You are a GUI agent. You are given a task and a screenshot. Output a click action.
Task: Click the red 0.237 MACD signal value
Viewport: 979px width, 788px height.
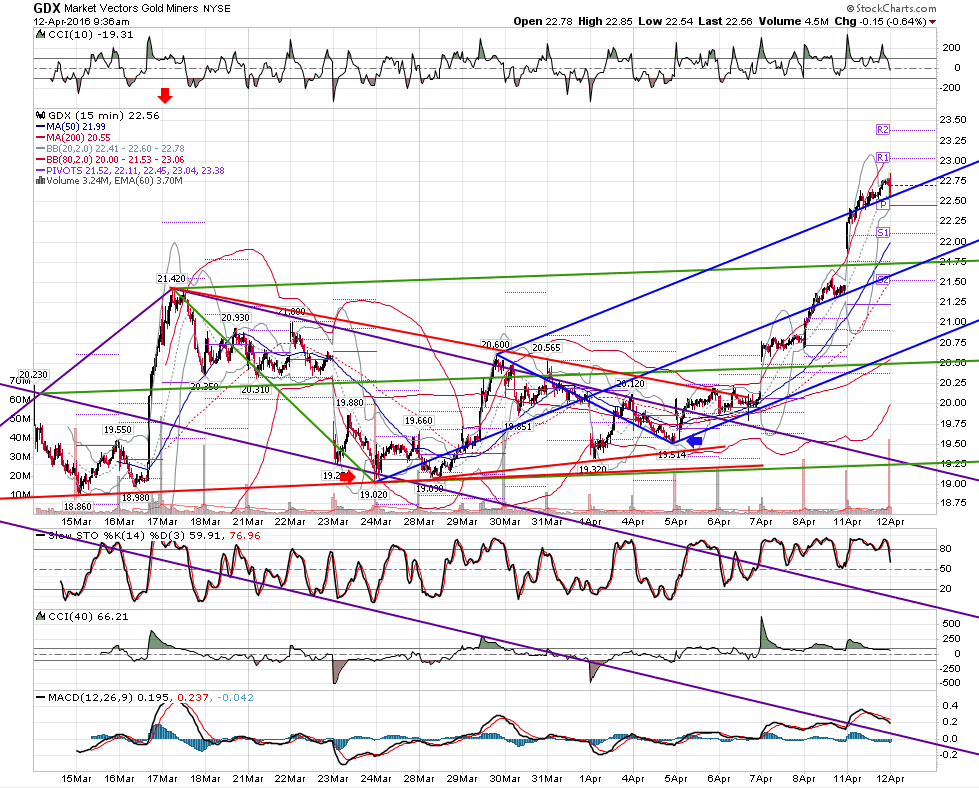pos(192,698)
